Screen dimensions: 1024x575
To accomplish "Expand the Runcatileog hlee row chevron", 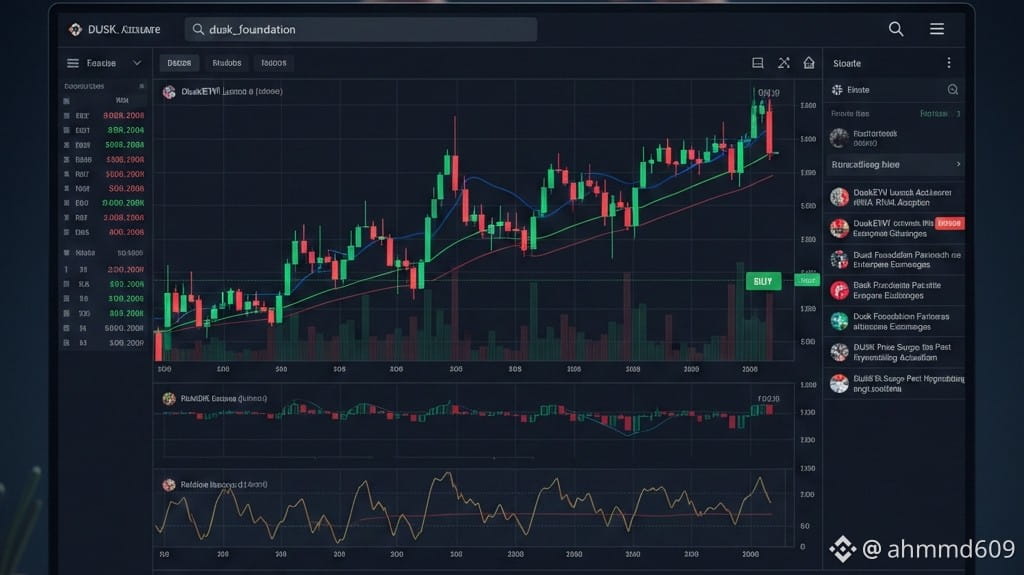I will 958,164.
